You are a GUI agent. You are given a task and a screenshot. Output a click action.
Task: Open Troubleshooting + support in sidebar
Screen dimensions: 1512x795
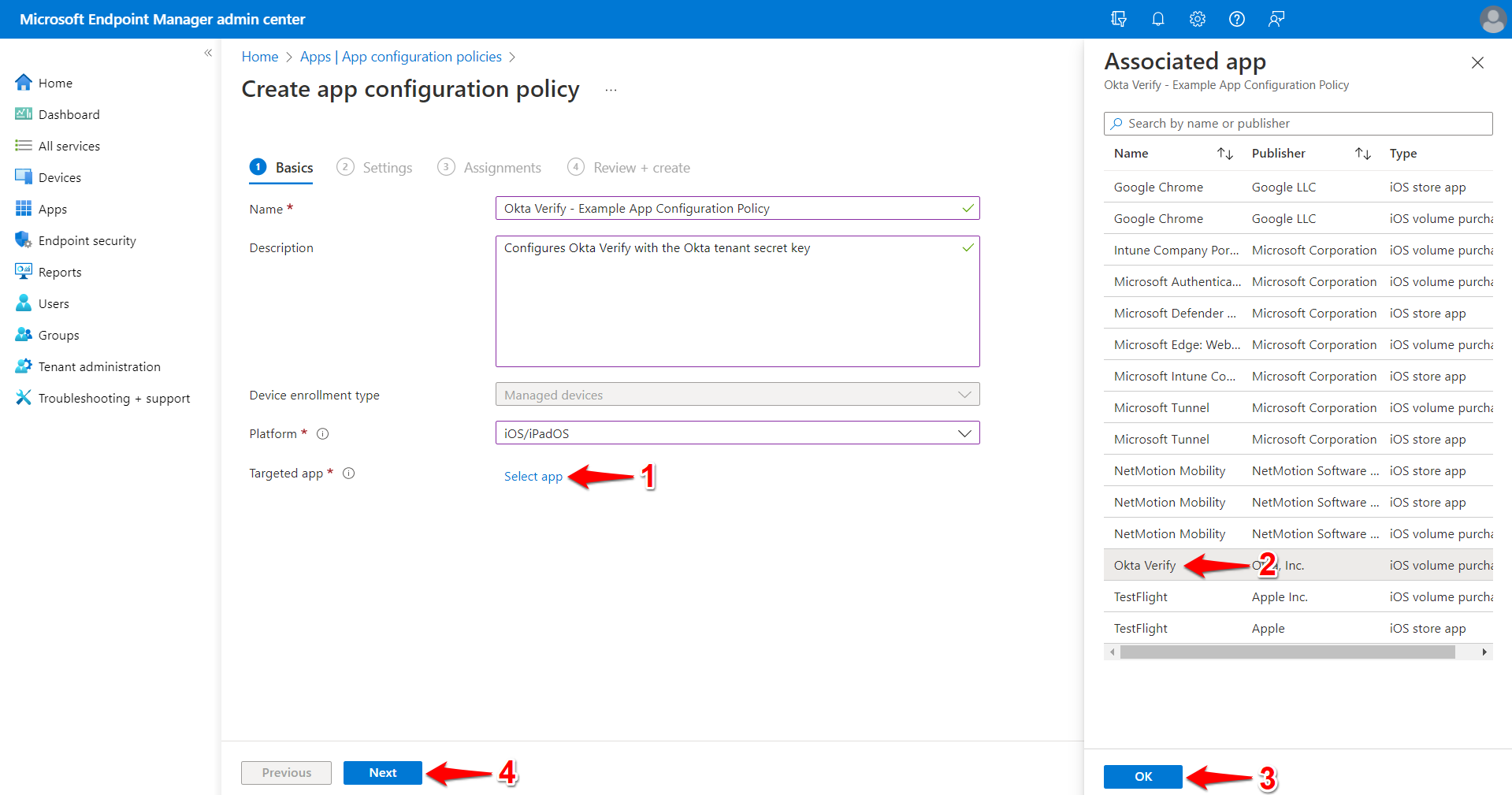[114, 398]
